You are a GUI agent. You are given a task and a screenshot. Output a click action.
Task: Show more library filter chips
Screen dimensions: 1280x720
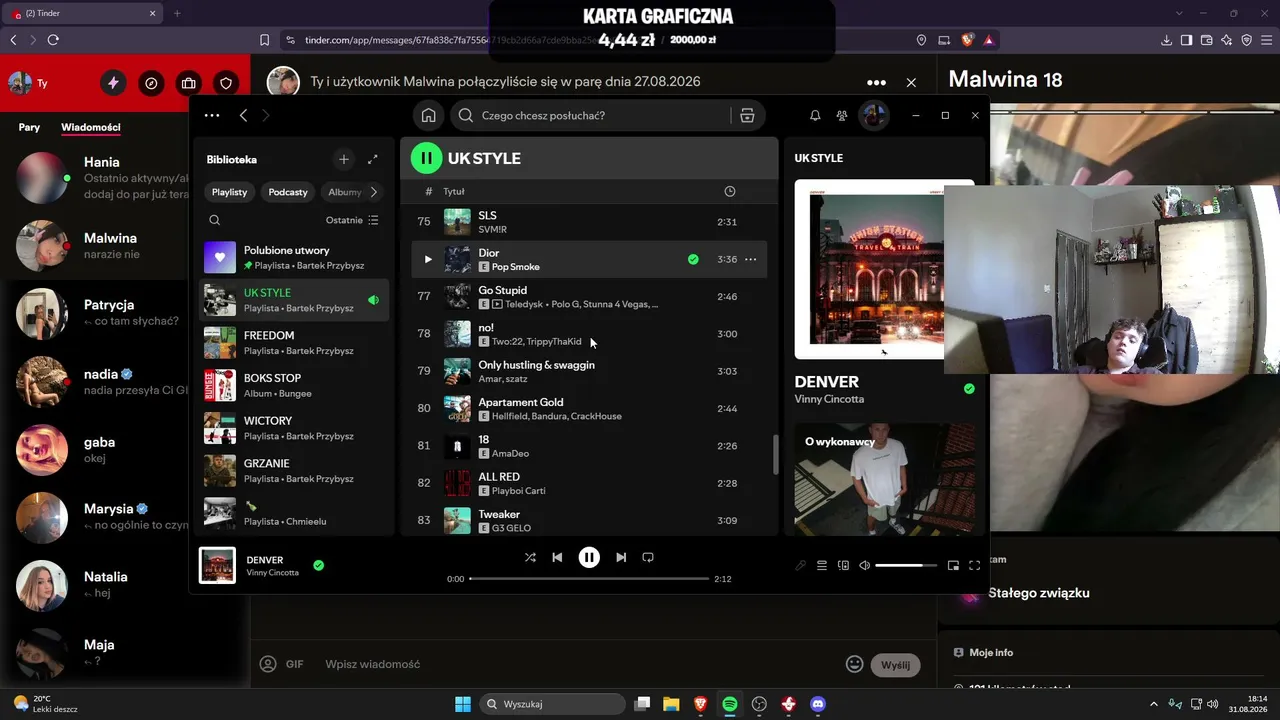point(374,192)
